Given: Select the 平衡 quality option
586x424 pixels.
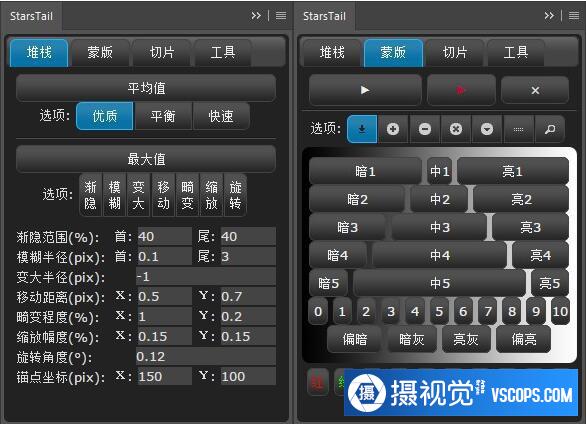Looking at the screenshot, I should tap(163, 116).
